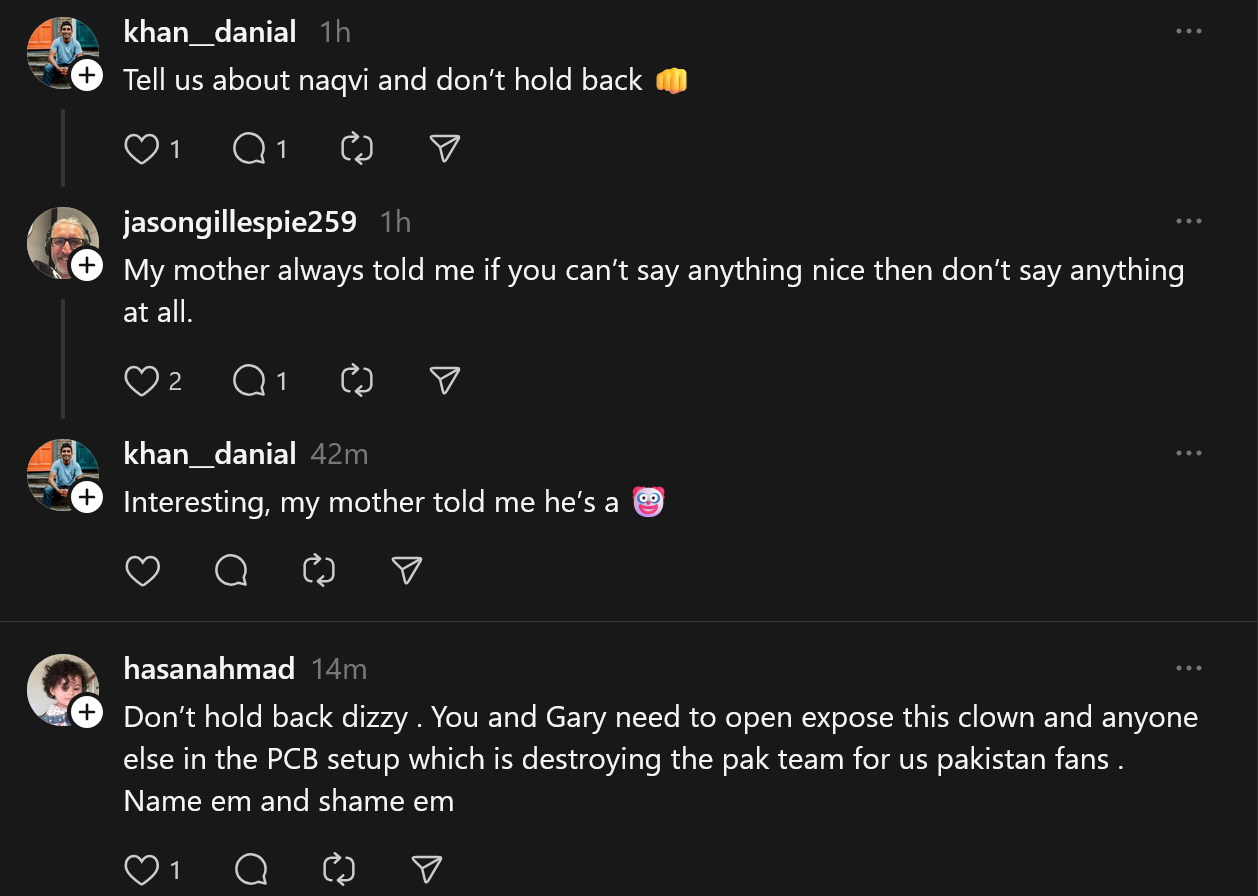The width and height of the screenshot is (1258, 896).
Task: Open jasongillespie259's profile from username
Action: (x=240, y=221)
